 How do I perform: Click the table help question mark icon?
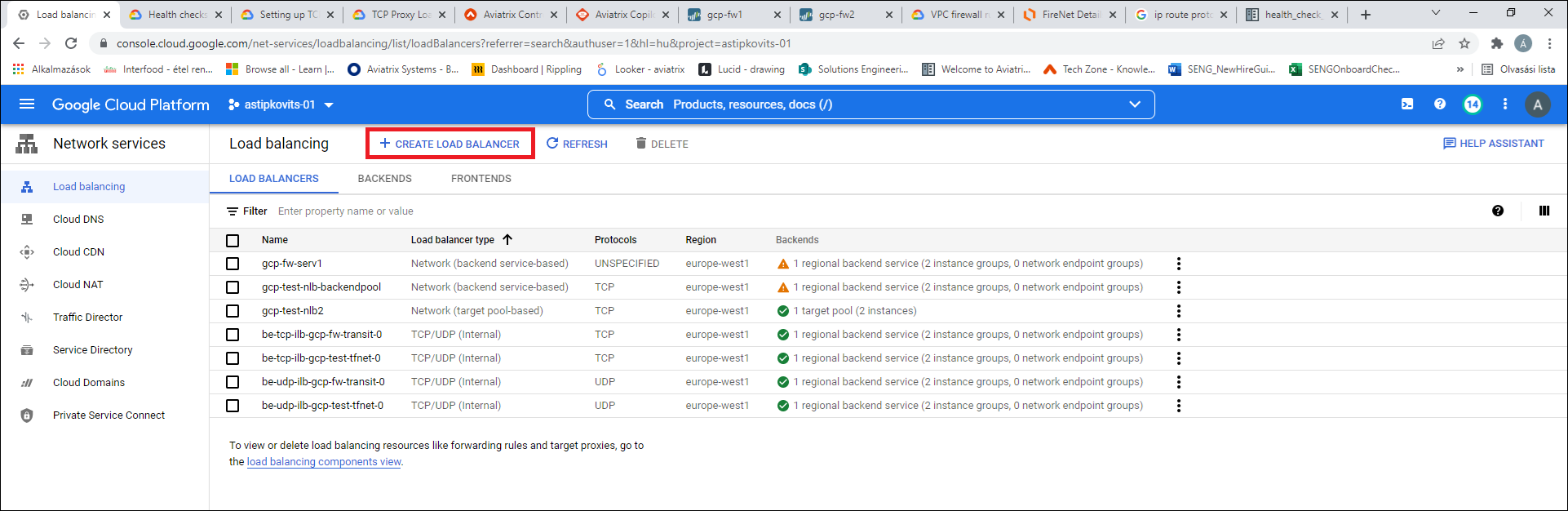coord(1498,211)
